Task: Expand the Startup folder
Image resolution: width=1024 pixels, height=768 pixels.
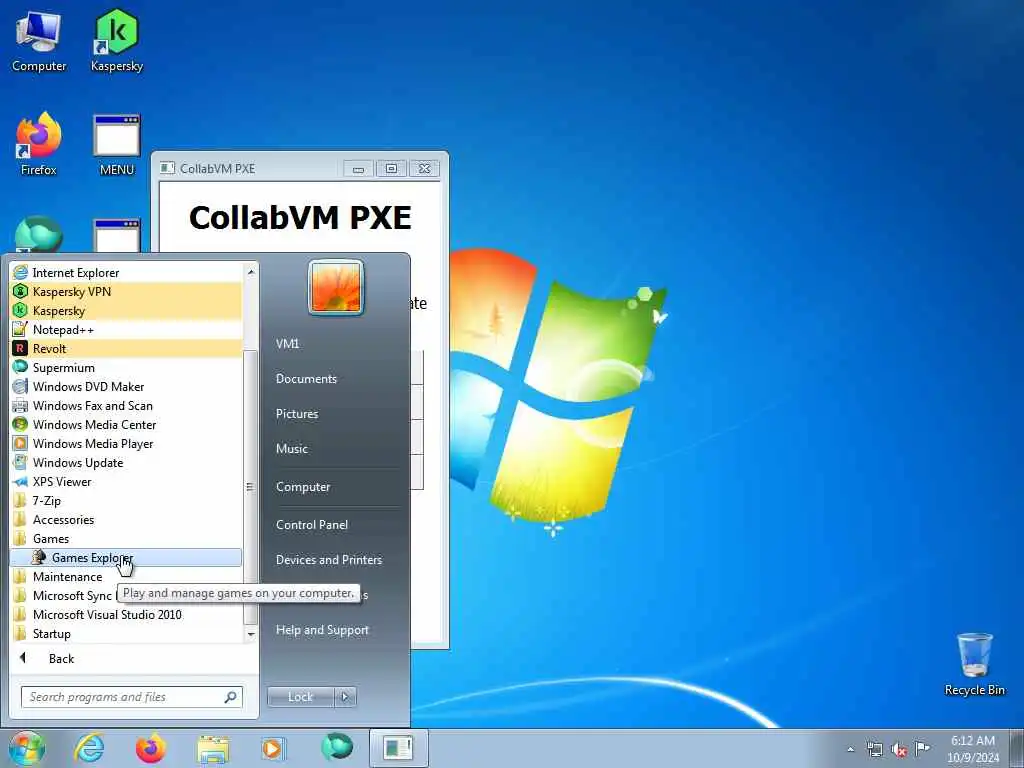Action: tap(126, 633)
